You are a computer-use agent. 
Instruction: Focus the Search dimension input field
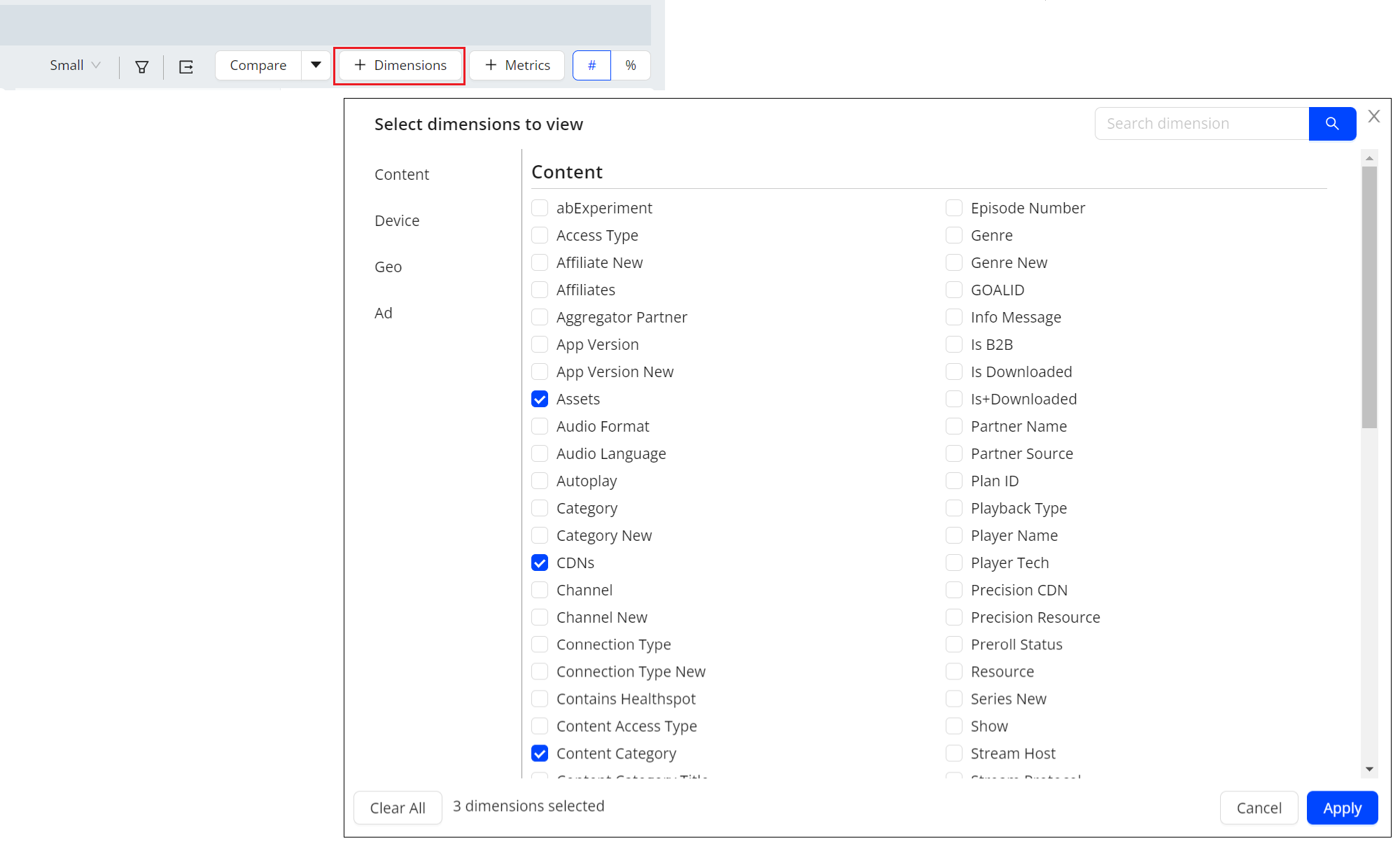tap(1201, 124)
